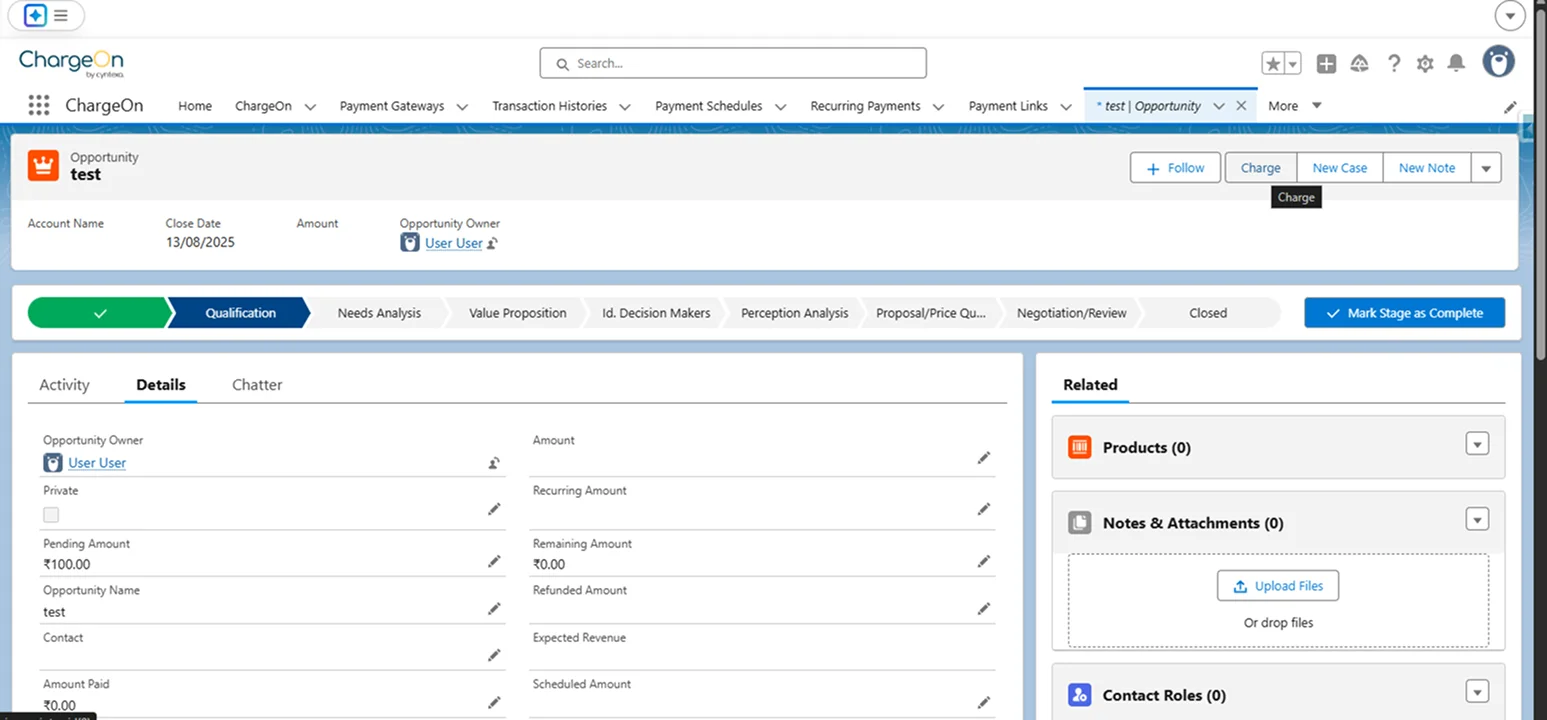Click Mark Stage as Complete button
Viewport: 1547px width, 720px height.
coord(1404,313)
